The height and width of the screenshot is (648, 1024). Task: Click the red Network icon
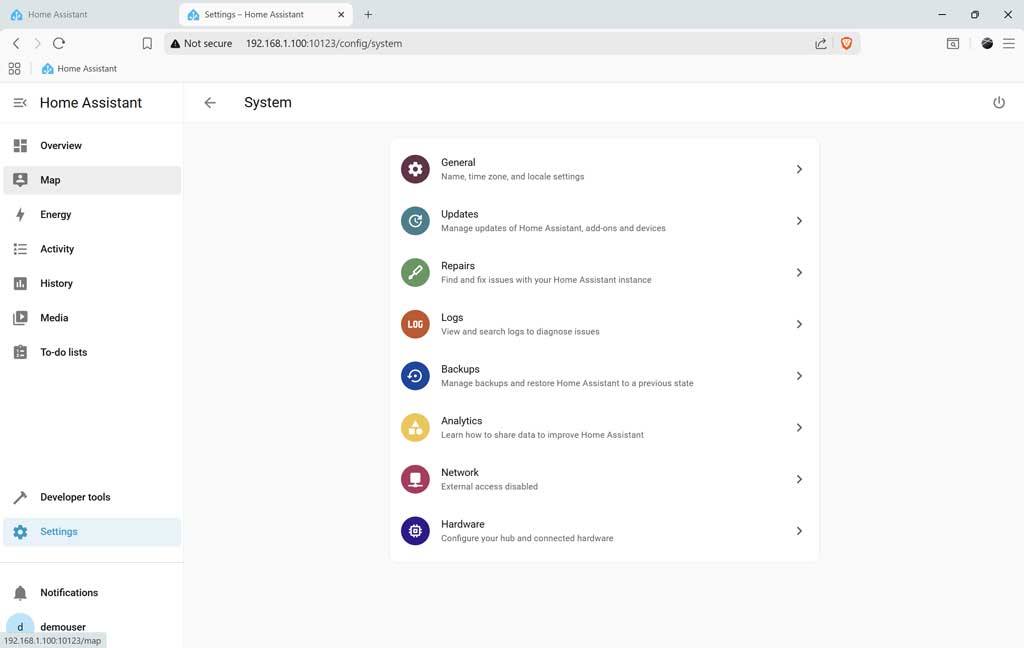(x=415, y=479)
